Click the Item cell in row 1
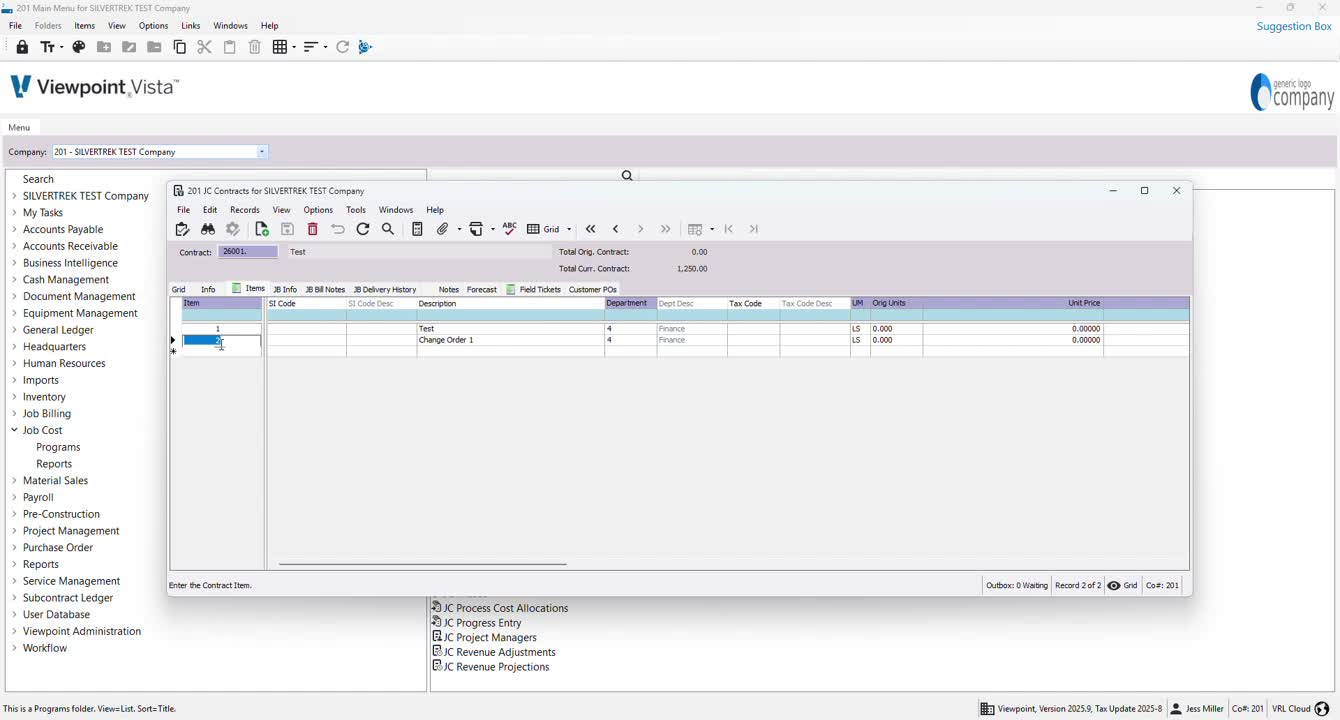The width and height of the screenshot is (1340, 720). click(x=222, y=329)
